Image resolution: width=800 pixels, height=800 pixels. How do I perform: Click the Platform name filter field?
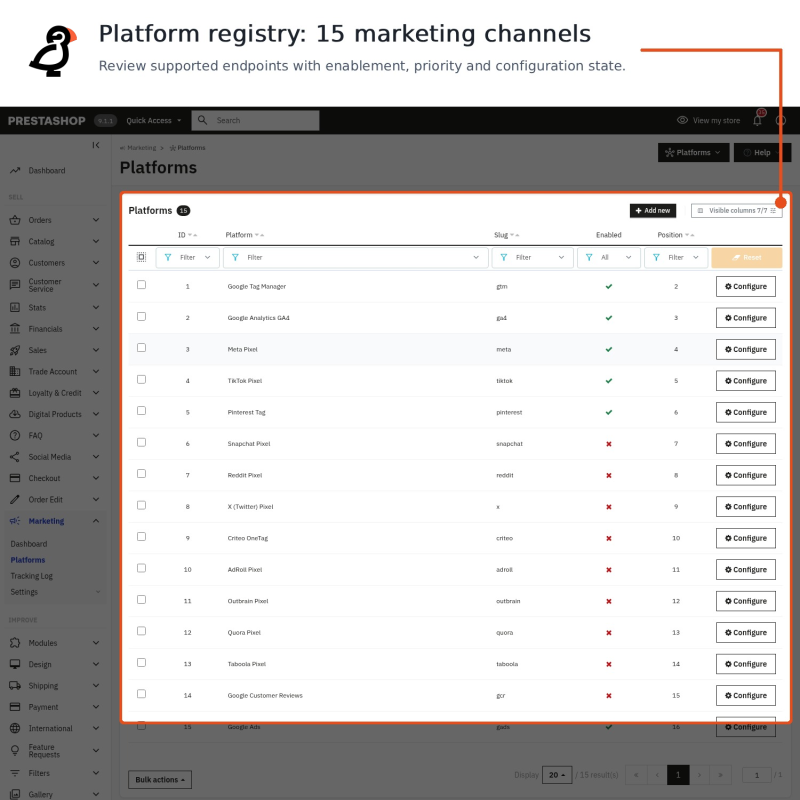356,258
